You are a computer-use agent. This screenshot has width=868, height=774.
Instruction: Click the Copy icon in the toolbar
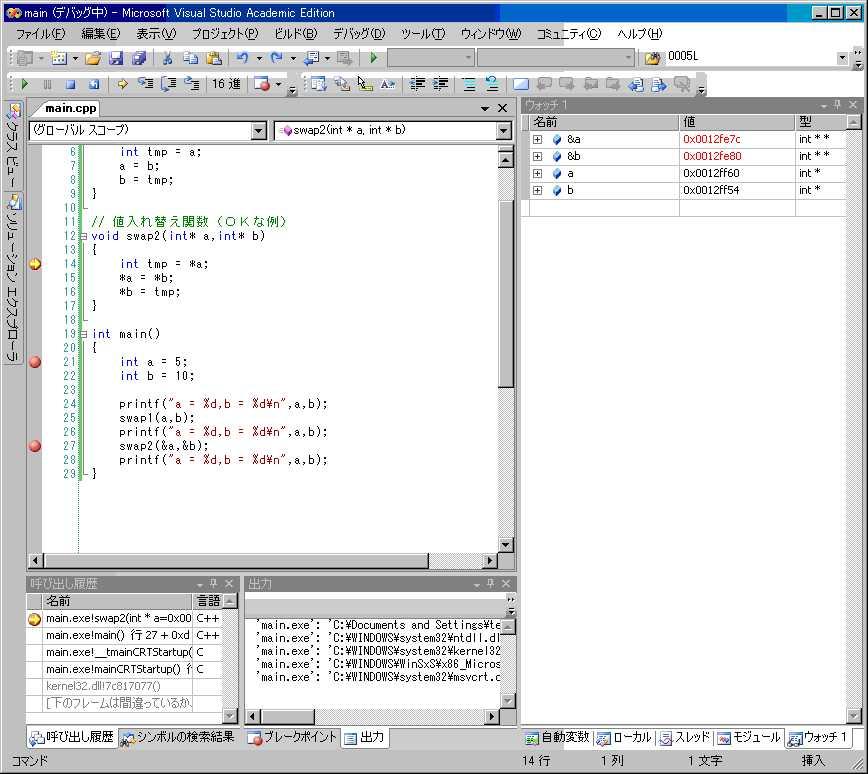click(190, 58)
